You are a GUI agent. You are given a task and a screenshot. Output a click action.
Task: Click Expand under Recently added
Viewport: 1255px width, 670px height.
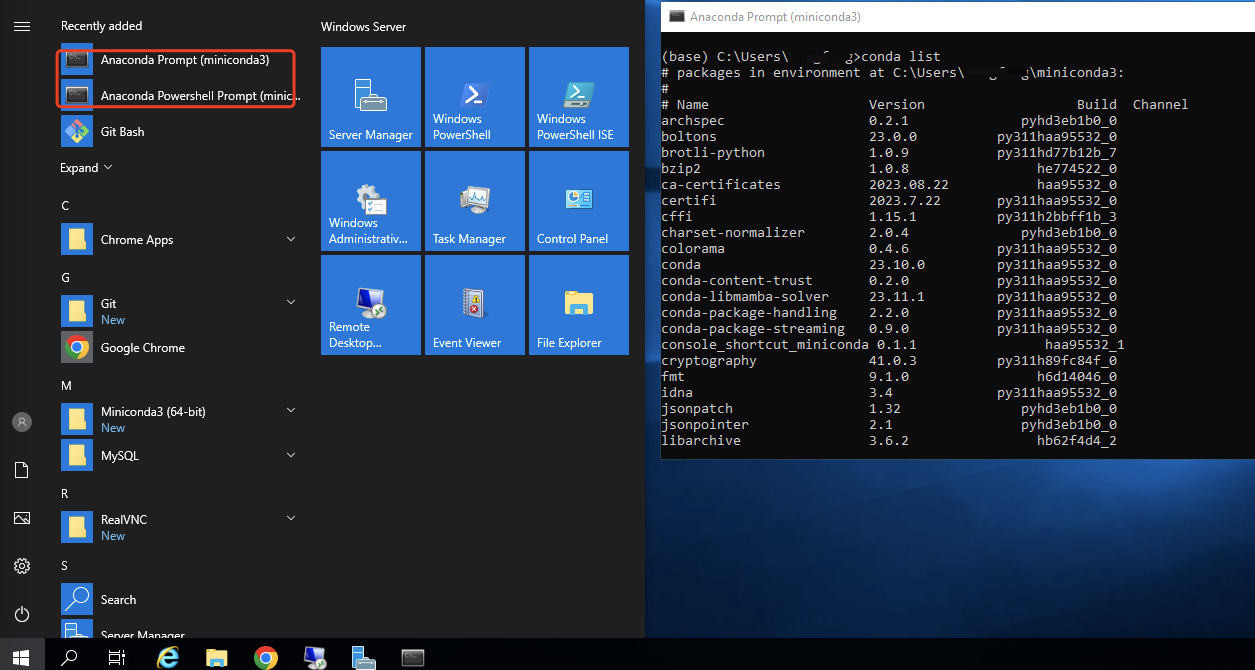(x=86, y=168)
